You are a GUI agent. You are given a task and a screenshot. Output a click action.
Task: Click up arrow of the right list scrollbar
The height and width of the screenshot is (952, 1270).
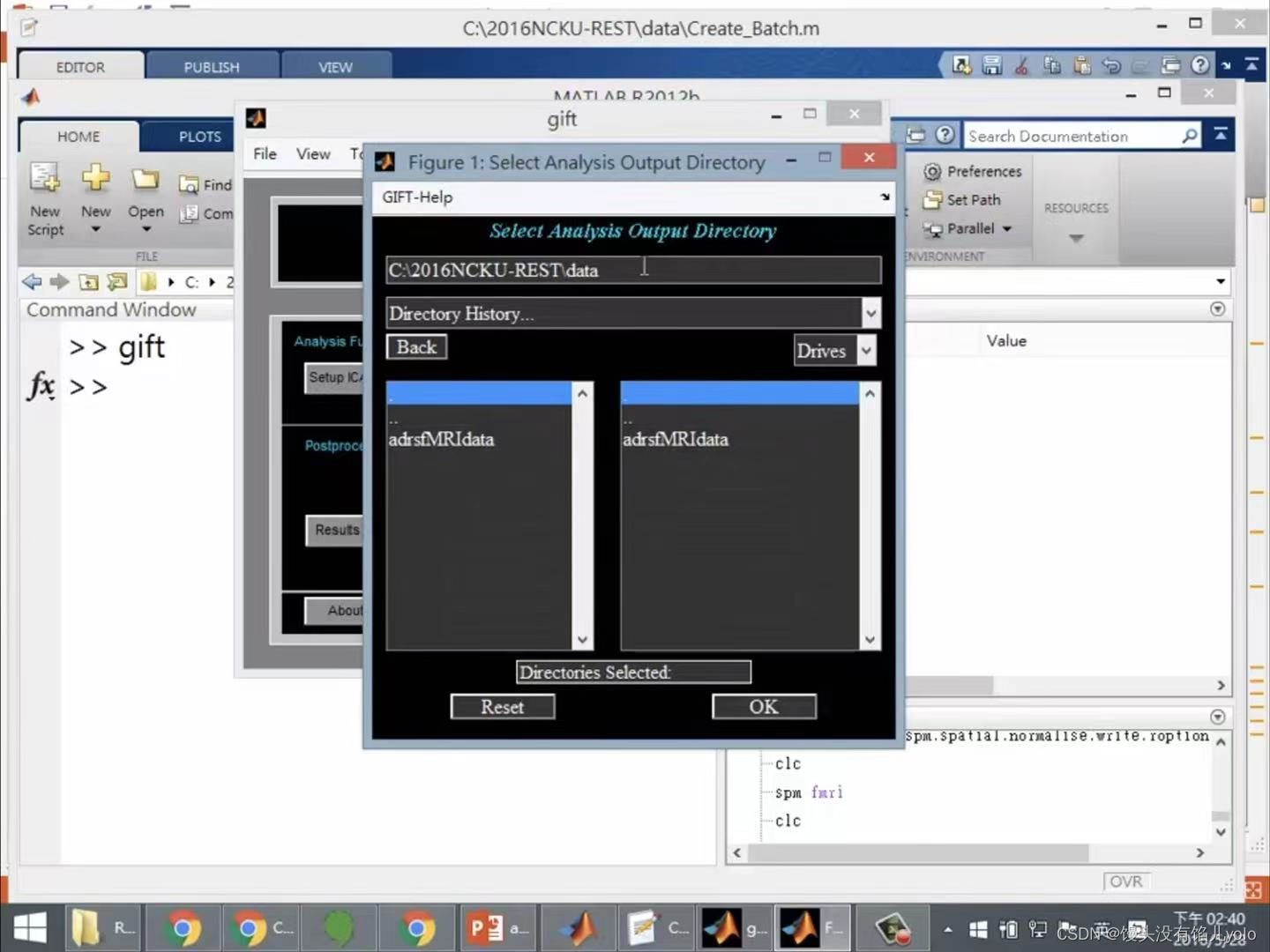pyautogui.click(x=870, y=393)
